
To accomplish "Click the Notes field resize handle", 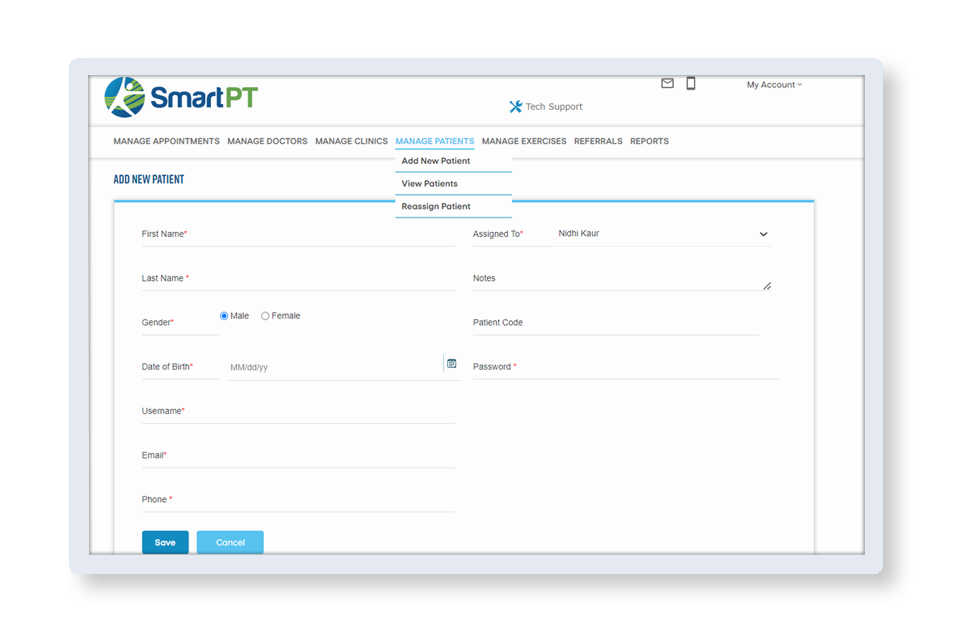I will [x=766, y=286].
